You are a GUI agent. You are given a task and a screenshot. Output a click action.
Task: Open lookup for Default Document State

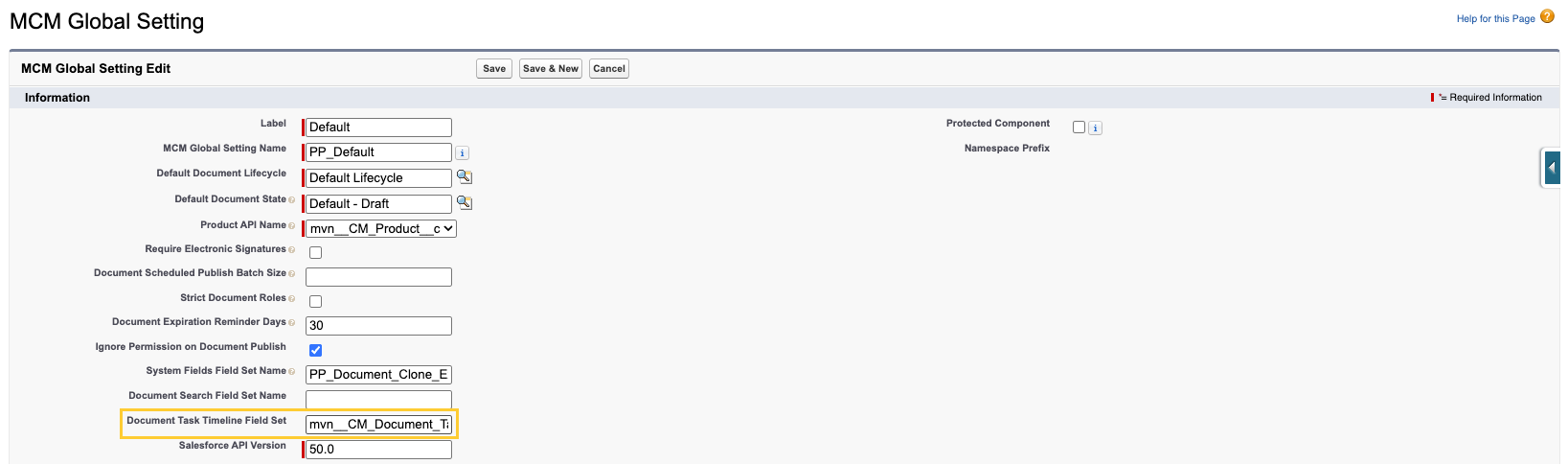coord(465,202)
